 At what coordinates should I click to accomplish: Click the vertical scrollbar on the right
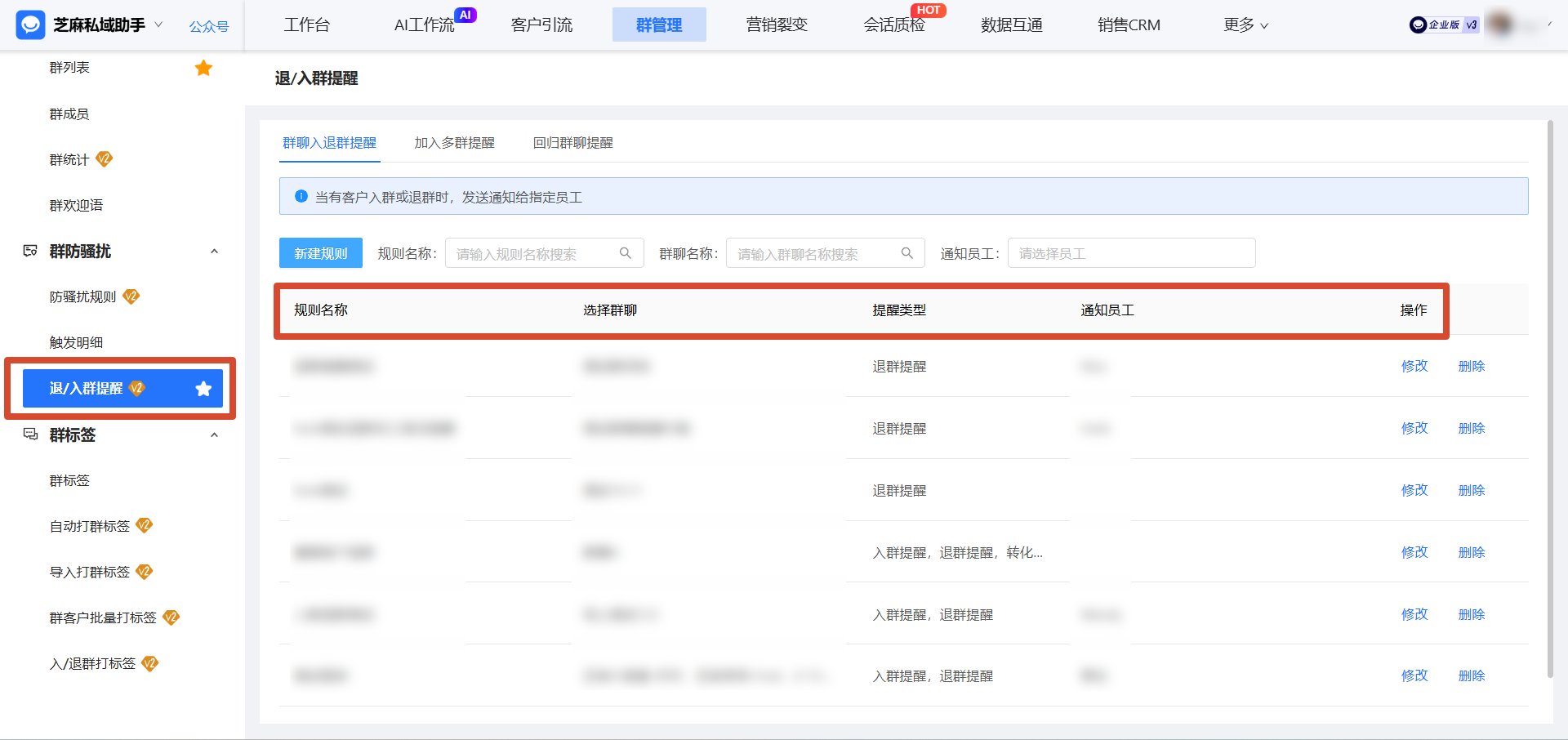pyautogui.click(x=1550, y=399)
